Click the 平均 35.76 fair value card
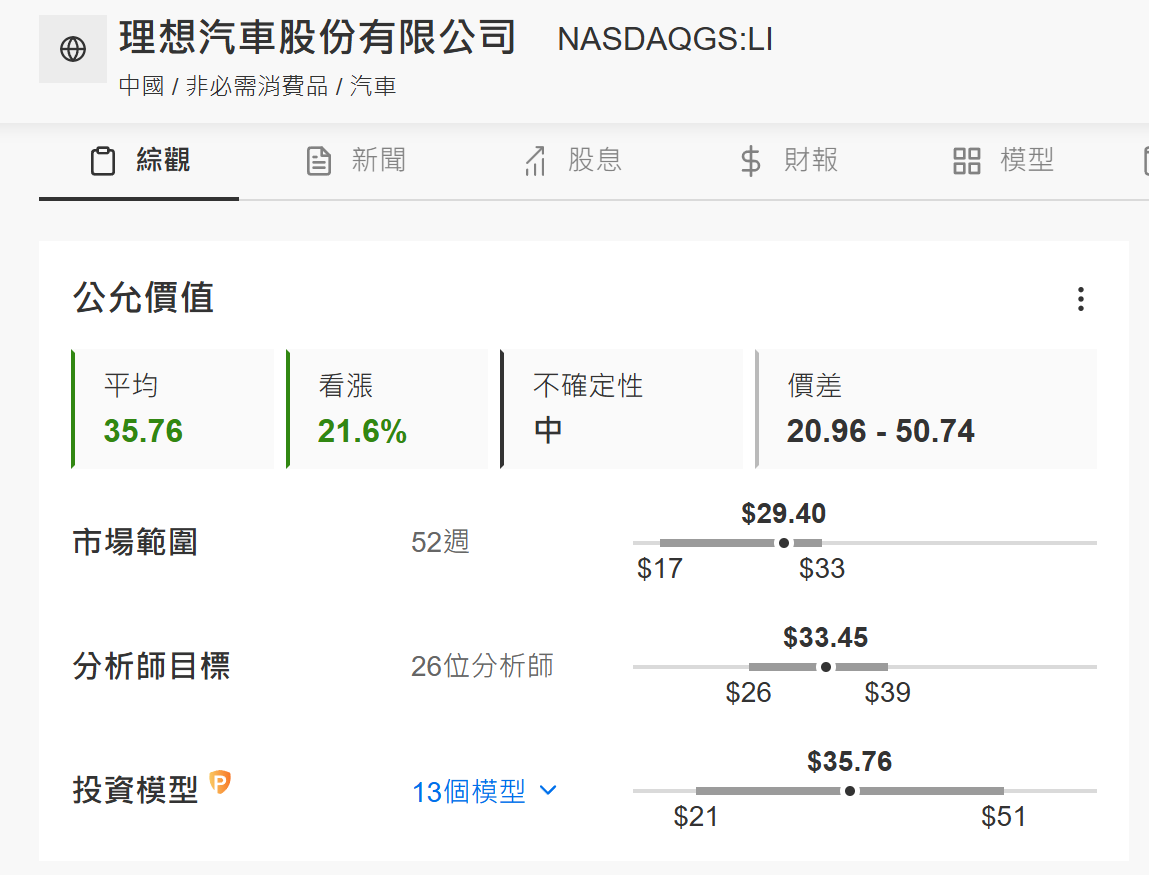Image resolution: width=1149 pixels, height=875 pixels. point(173,409)
